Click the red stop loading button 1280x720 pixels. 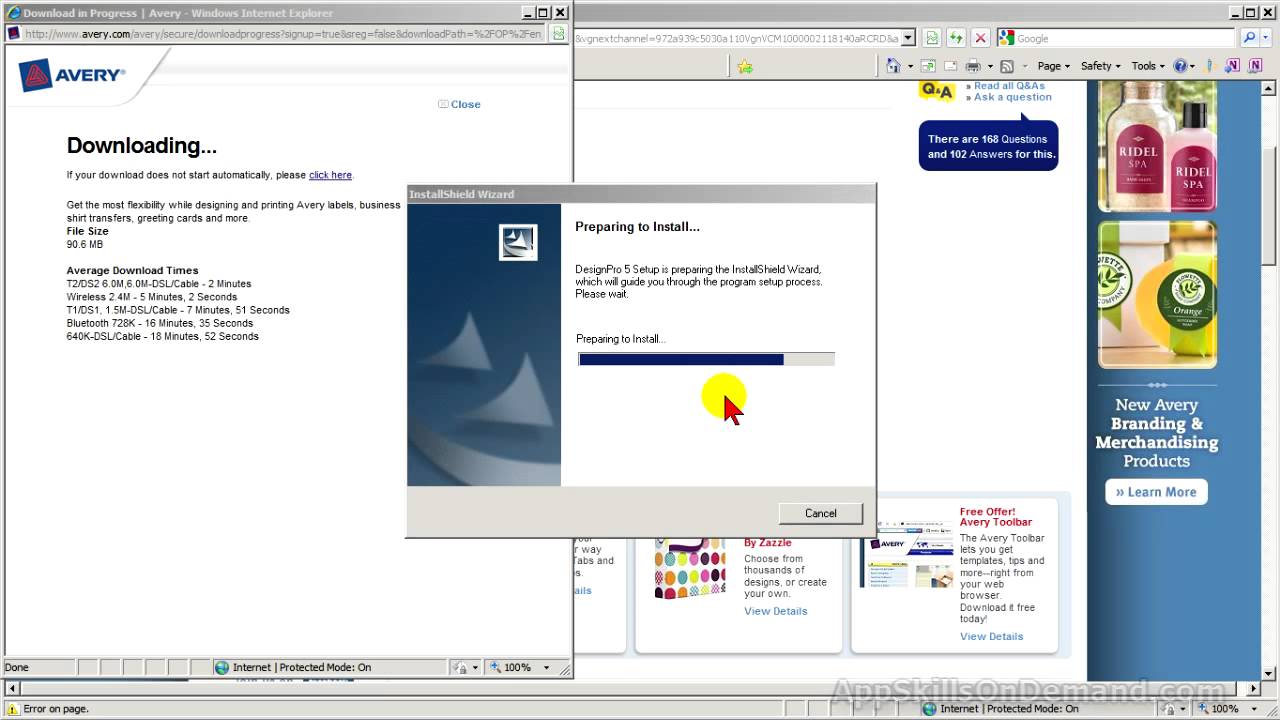click(x=980, y=38)
